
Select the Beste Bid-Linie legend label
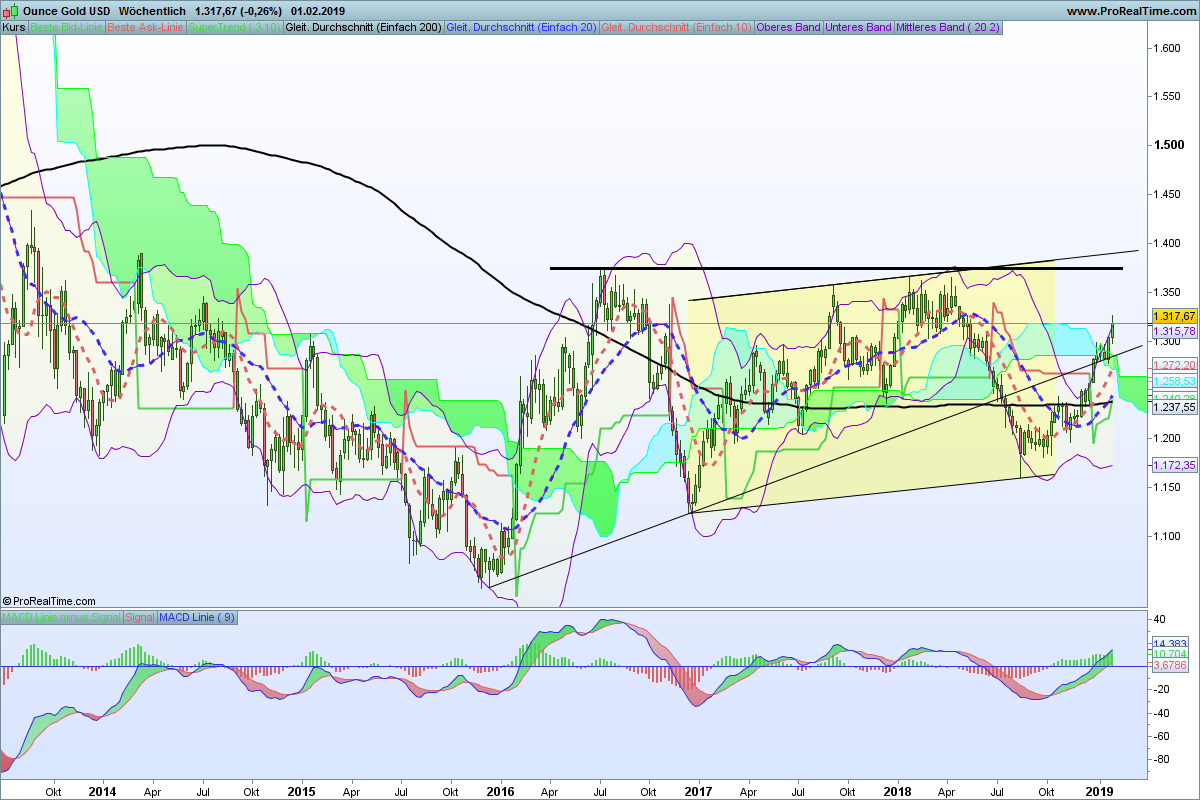(66, 27)
